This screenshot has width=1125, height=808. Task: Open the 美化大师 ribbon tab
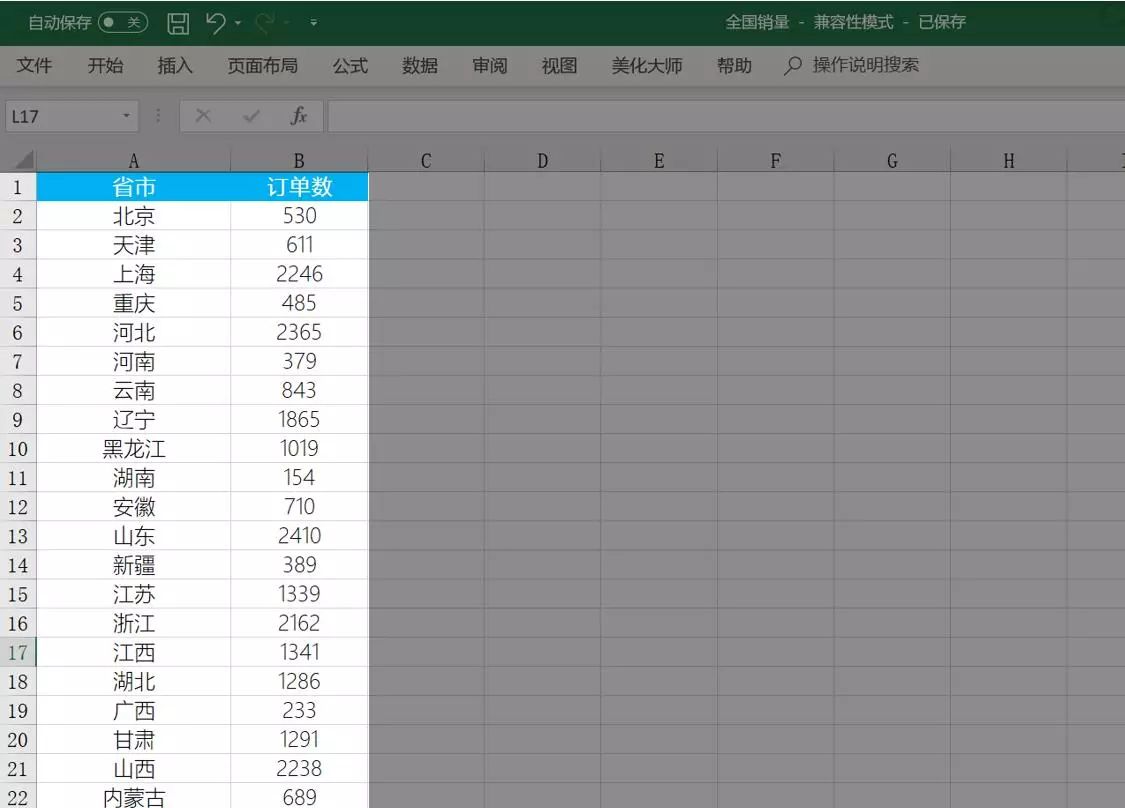(647, 66)
